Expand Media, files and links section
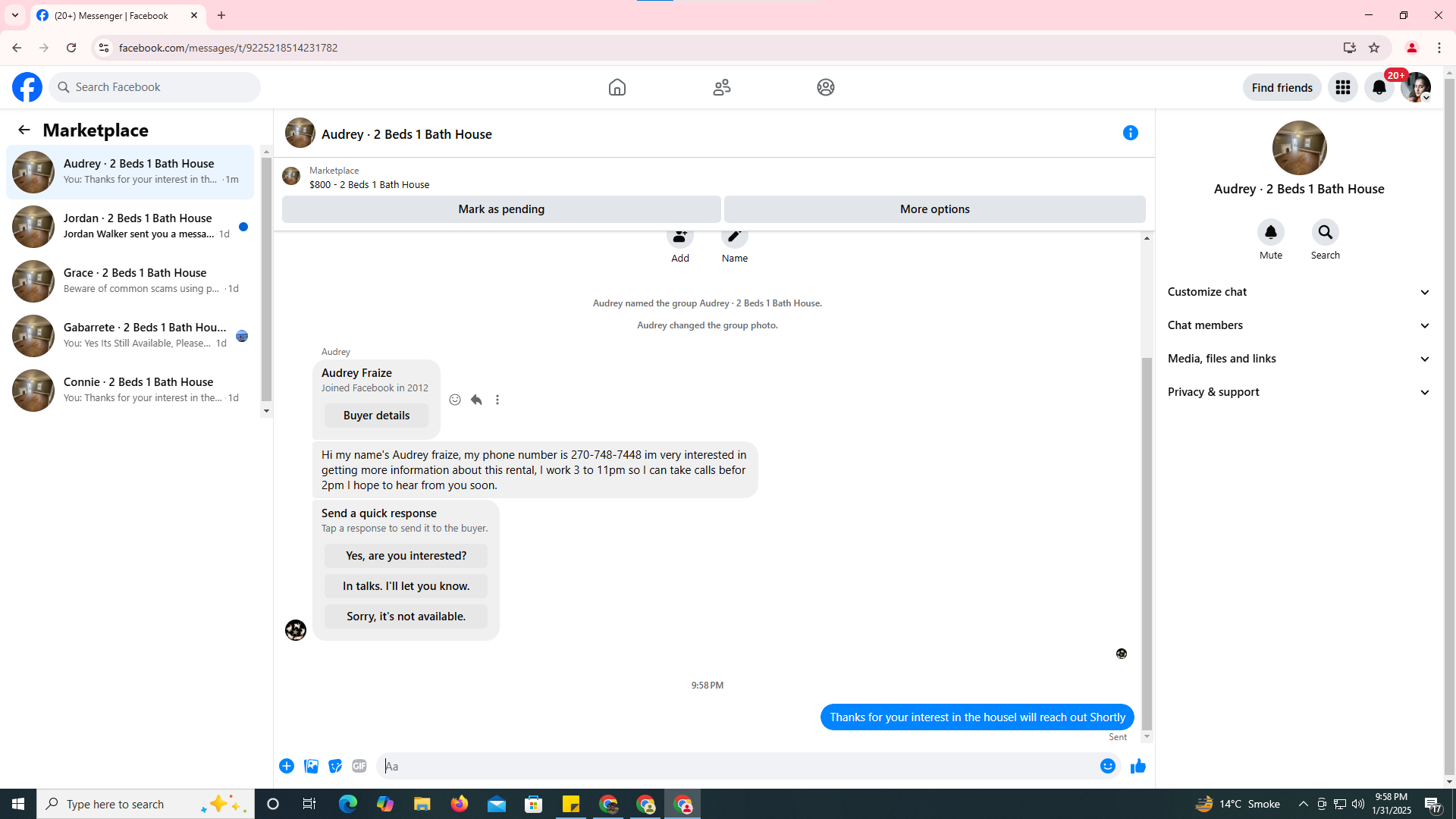The width and height of the screenshot is (1456, 819). click(1299, 359)
